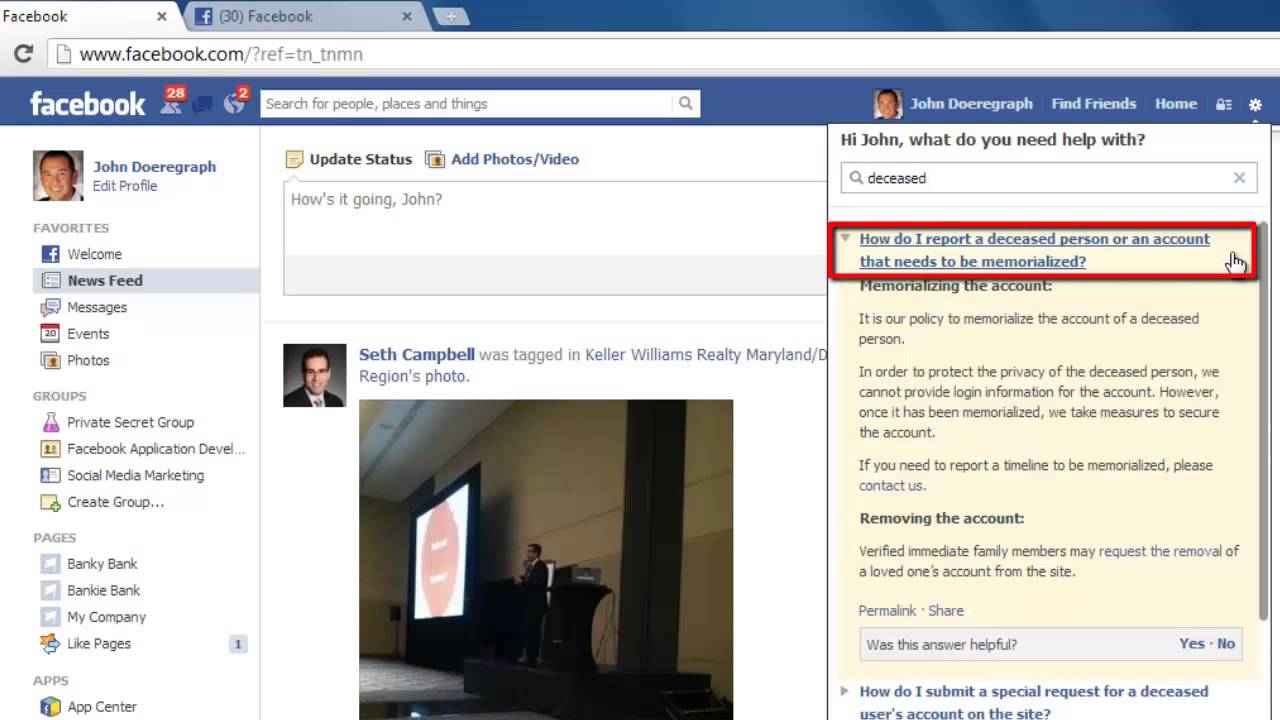Open Private Secret Group
1280x720 pixels.
pos(130,422)
